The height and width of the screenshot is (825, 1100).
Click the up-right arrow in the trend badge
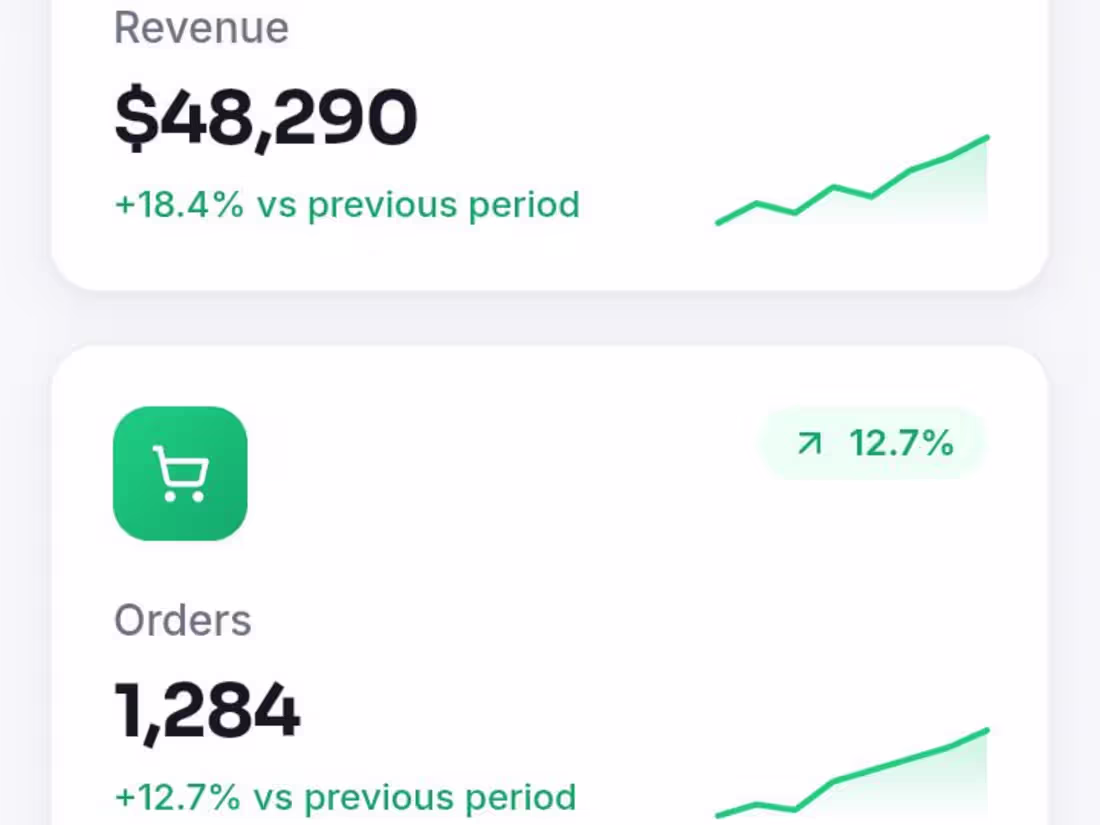[x=809, y=443]
